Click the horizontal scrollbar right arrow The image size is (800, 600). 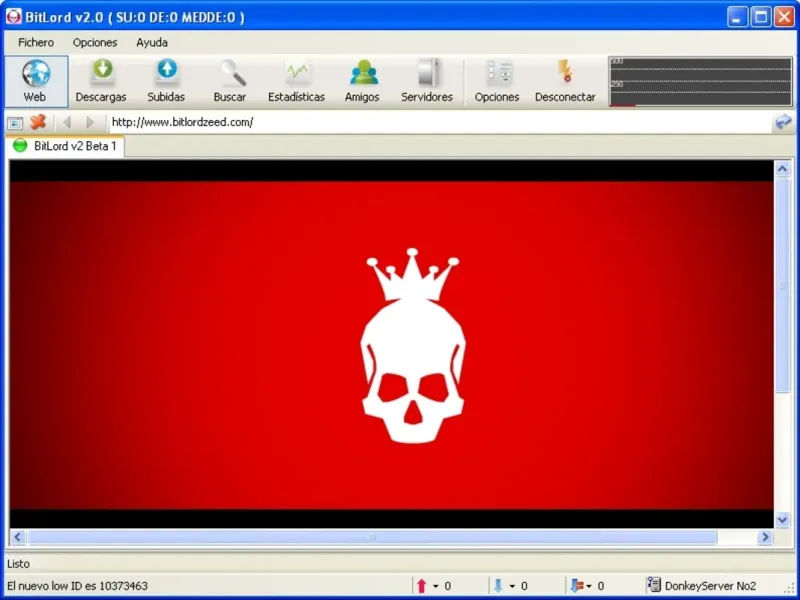click(765, 537)
